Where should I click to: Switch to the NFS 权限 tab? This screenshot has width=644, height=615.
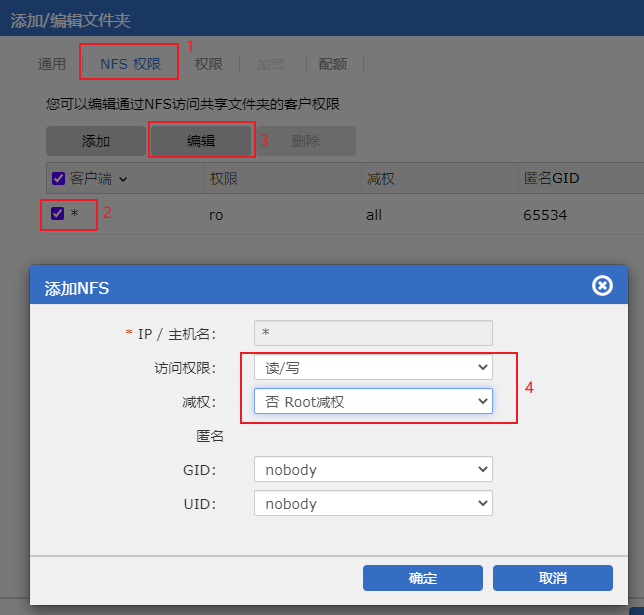[130, 63]
